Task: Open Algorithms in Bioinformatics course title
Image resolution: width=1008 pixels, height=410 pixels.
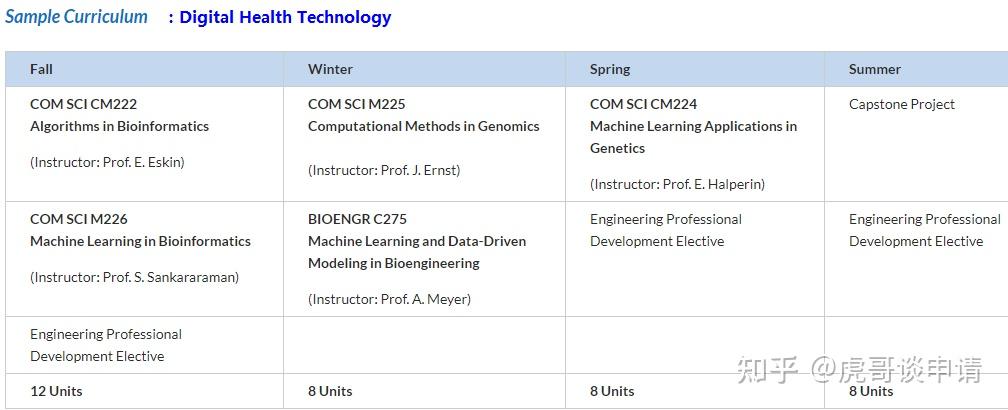Action: [x=119, y=126]
